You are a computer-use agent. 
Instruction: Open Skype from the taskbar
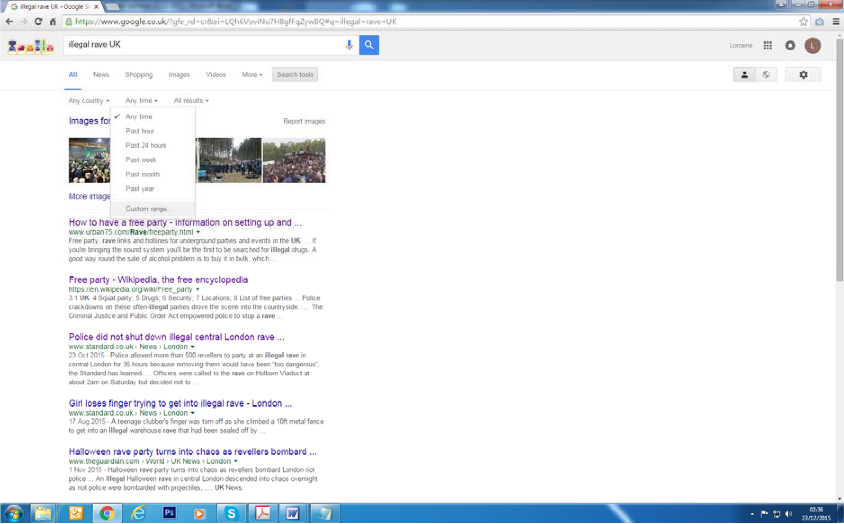tap(231, 513)
